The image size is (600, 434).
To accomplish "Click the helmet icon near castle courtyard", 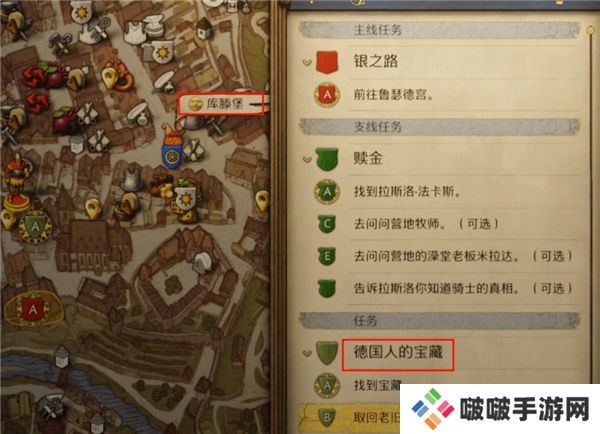I will 202,263.
